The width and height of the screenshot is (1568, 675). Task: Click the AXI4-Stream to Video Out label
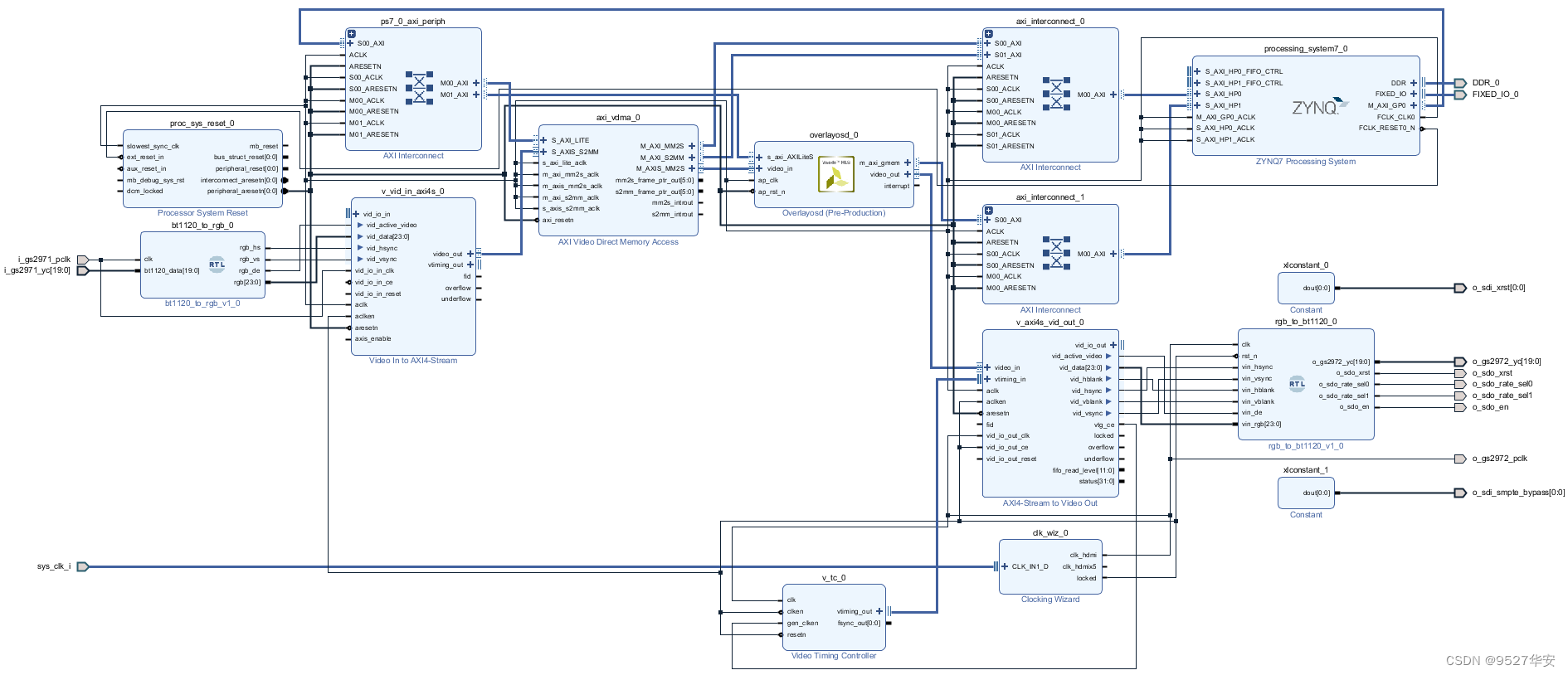click(x=1050, y=503)
